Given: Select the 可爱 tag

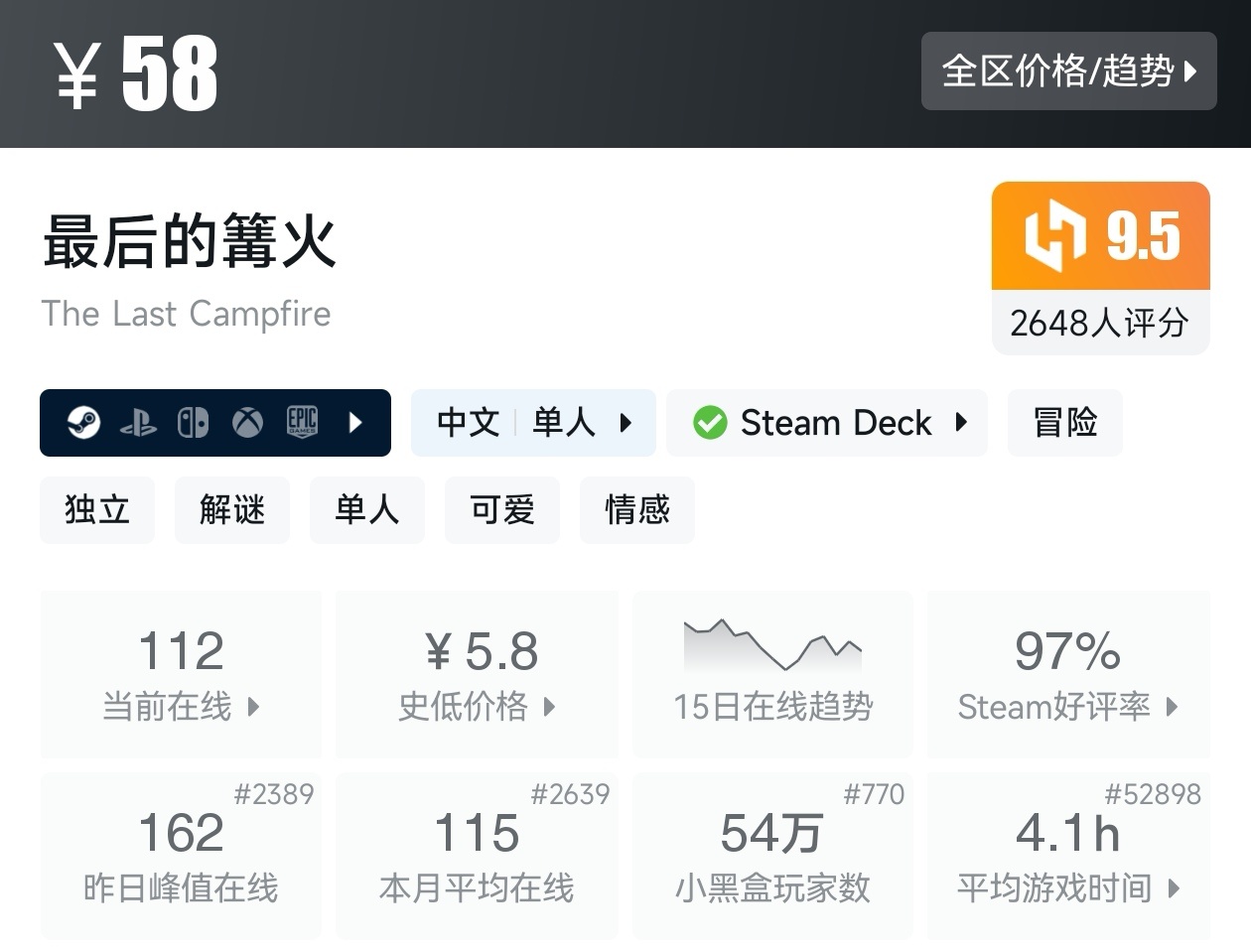Looking at the screenshot, I should click(502, 510).
